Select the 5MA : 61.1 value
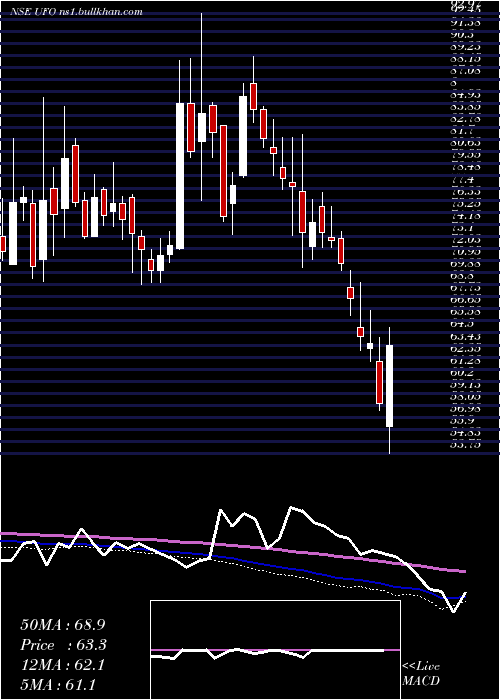500x700 pixels. [x=58, y=685]
